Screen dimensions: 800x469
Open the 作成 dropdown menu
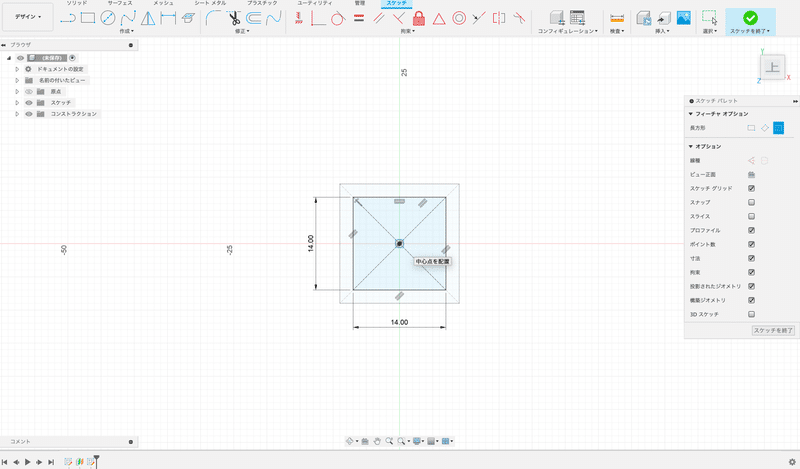127,31
